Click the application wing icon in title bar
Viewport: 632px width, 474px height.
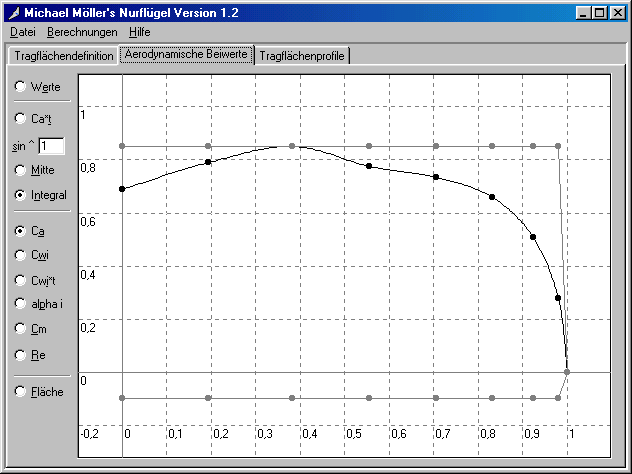coord(15,13)
